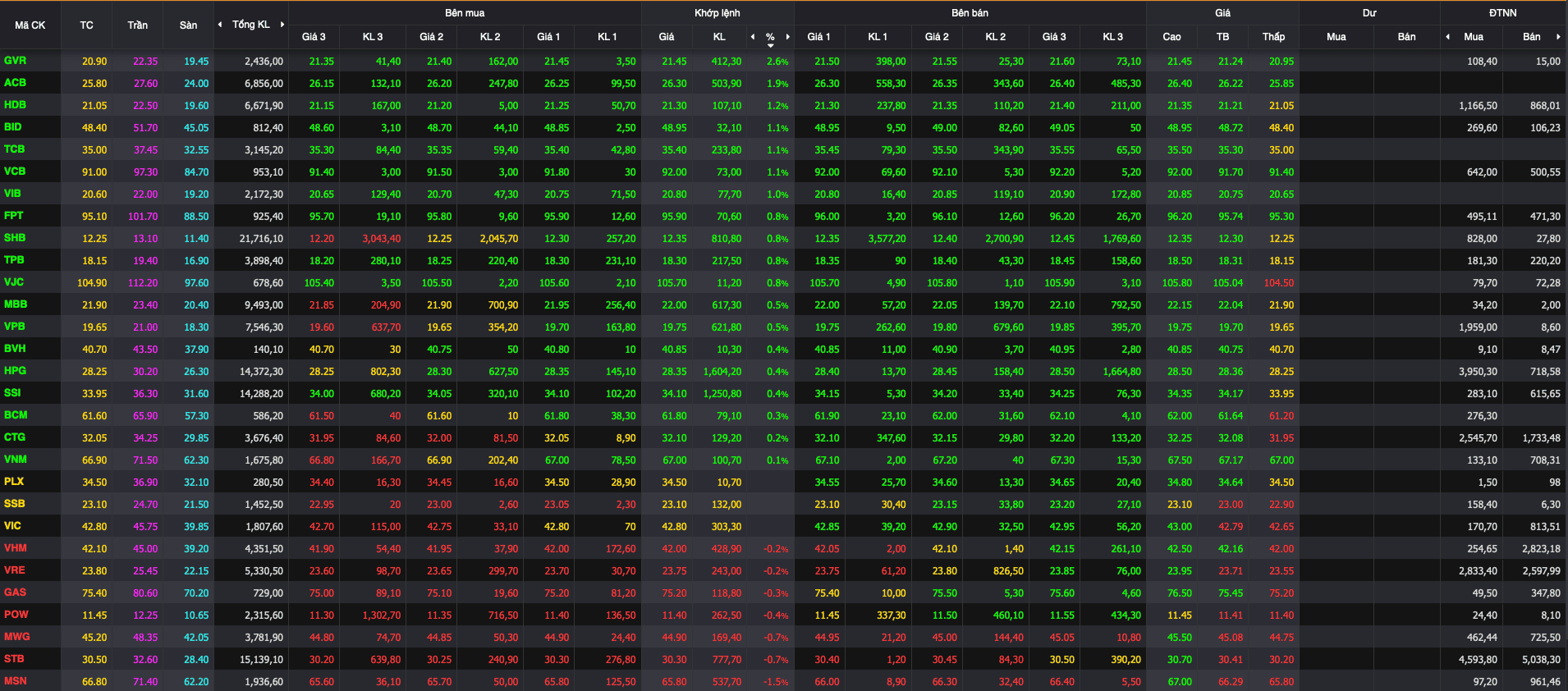This screenshot has width=1568, height=691.
Task: Click the right arrow beside Tổng KL header
Action: [x=282, y=25]
